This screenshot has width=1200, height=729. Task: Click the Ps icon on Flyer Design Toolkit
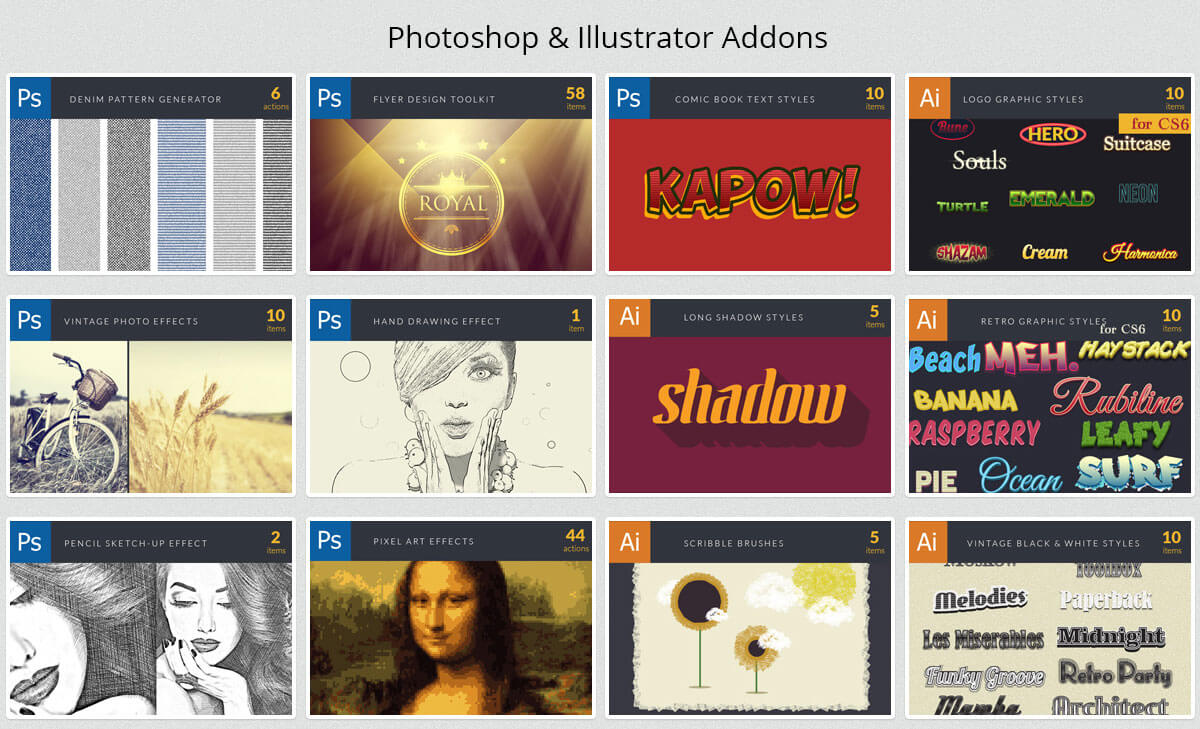(329, 98)
